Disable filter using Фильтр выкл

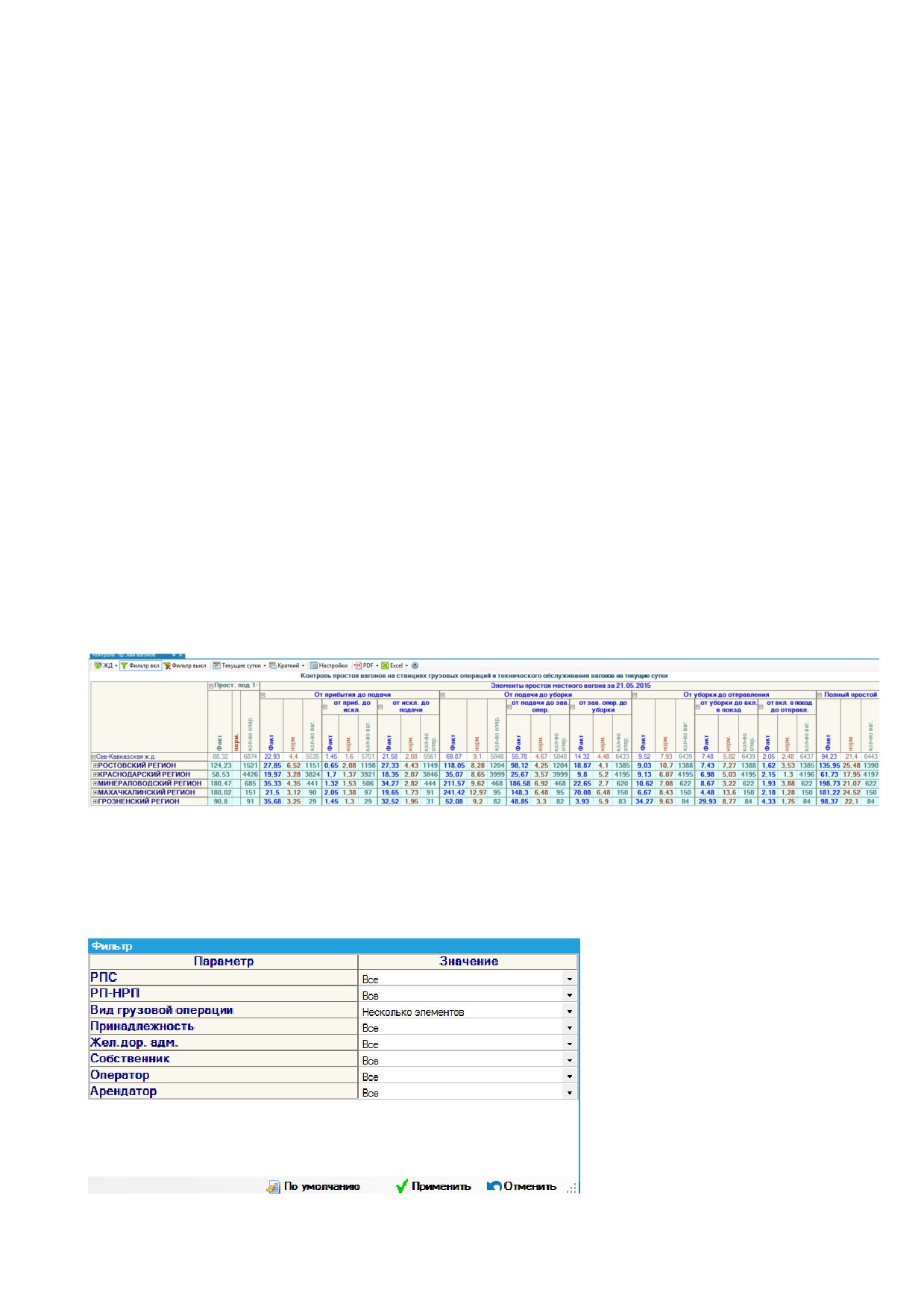(185, 665)
